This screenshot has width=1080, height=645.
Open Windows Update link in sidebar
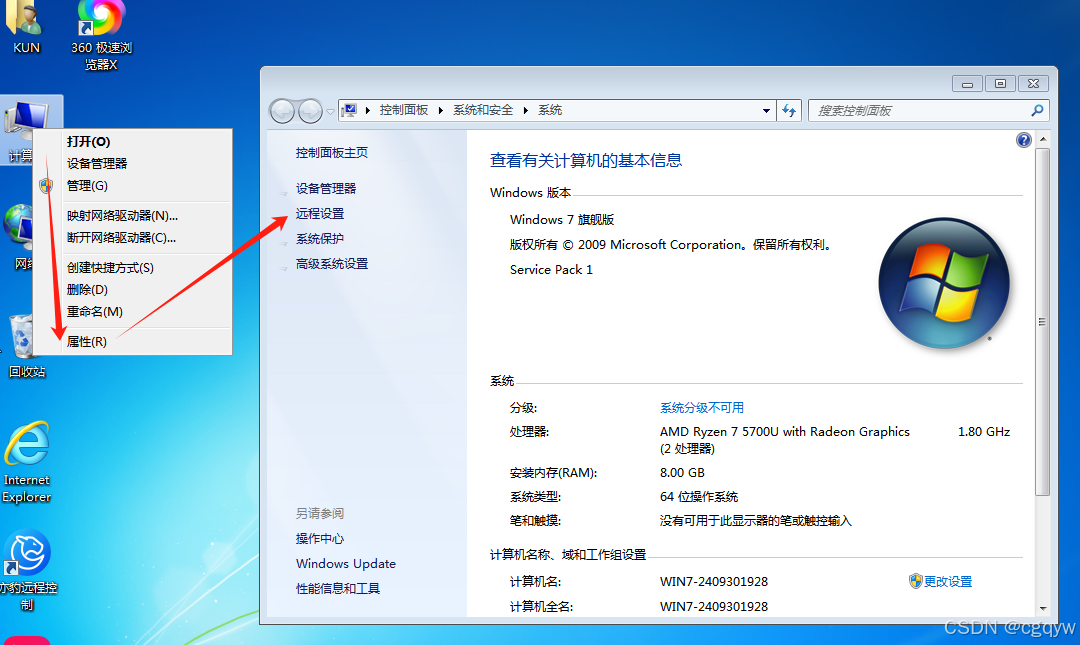346,563
